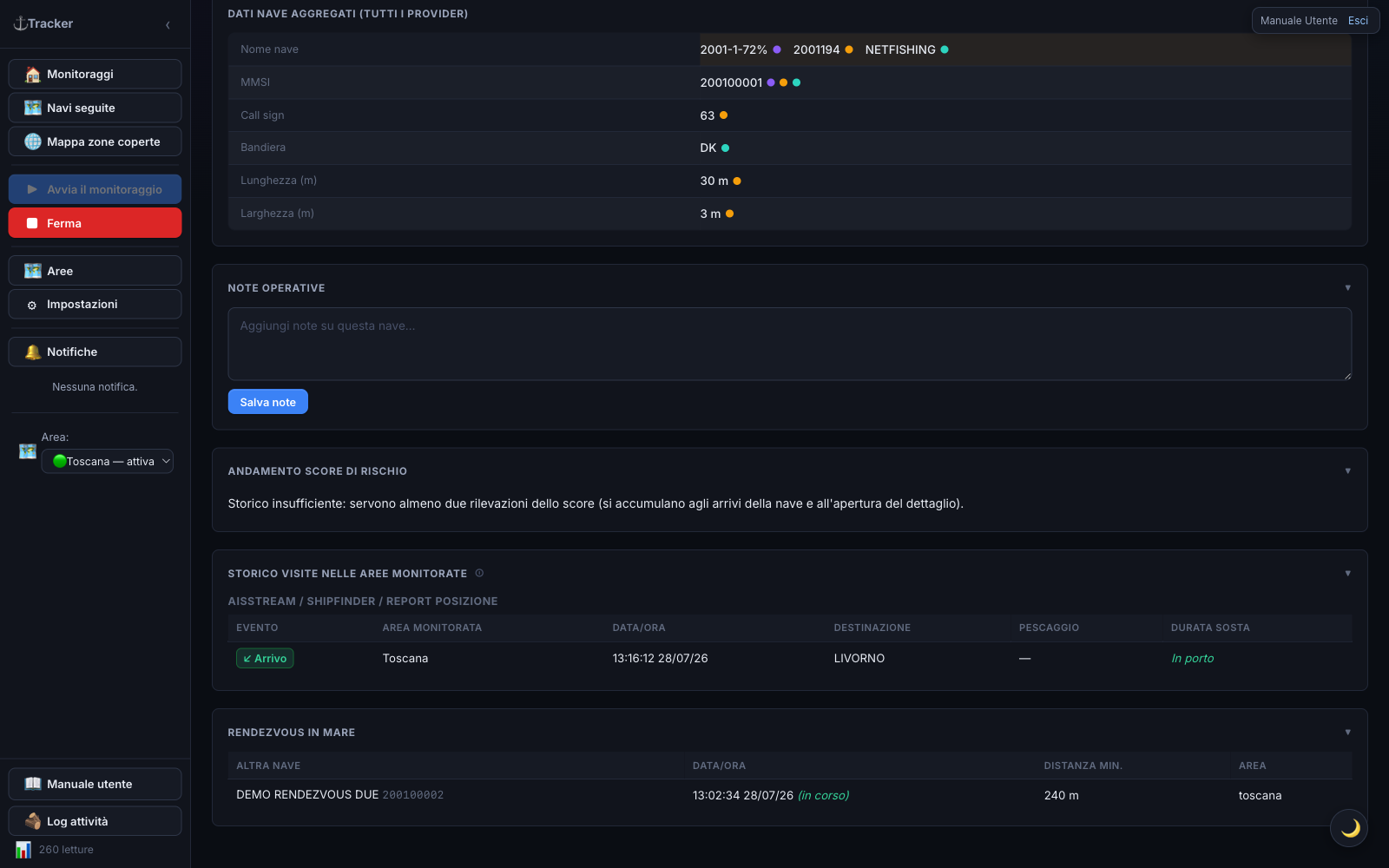Viewport: 1389px width, 868px height.
Task: Collapse the Storico visite nelle aree monitorate section
Action: click(x=1347, y=573)
